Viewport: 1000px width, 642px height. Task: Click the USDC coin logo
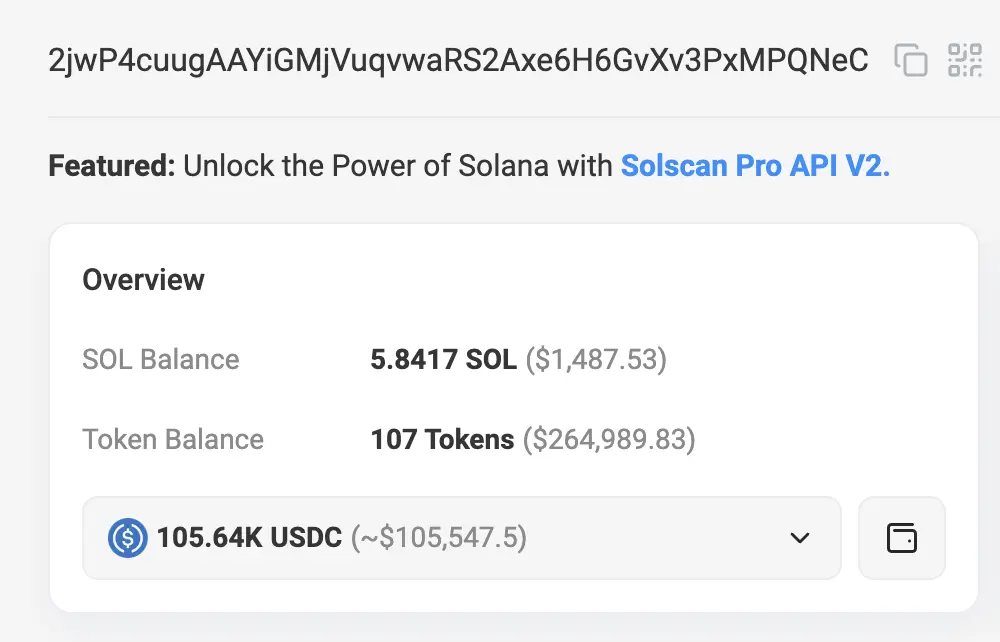point(128,538)
